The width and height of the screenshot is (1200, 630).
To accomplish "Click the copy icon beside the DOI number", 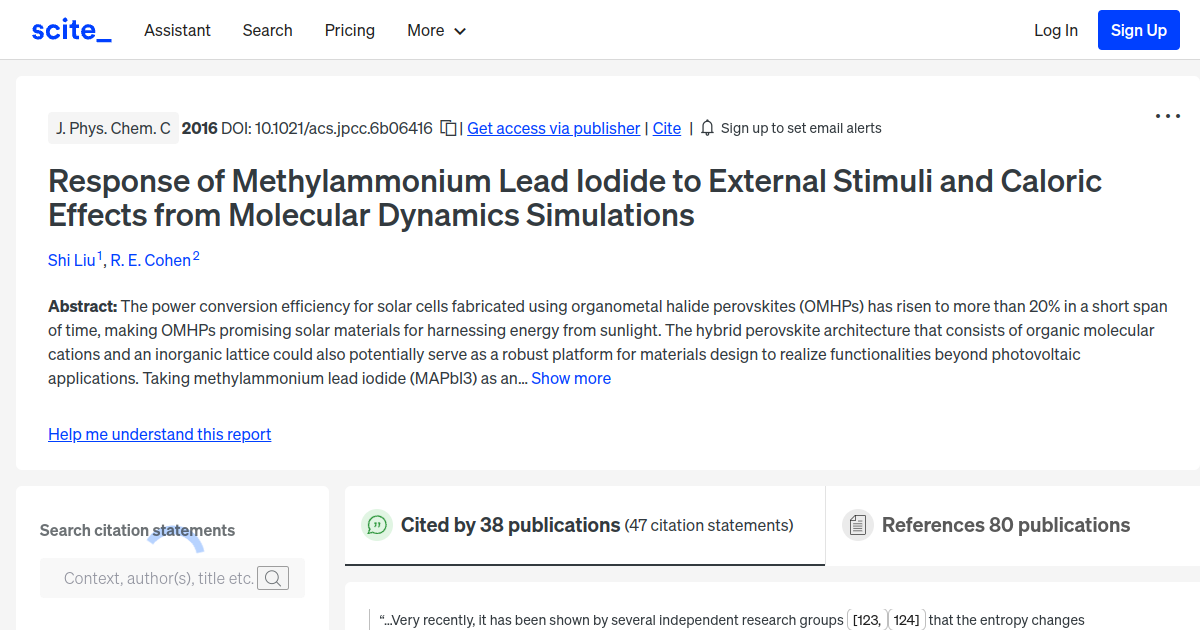I will [x=448, y=128].
